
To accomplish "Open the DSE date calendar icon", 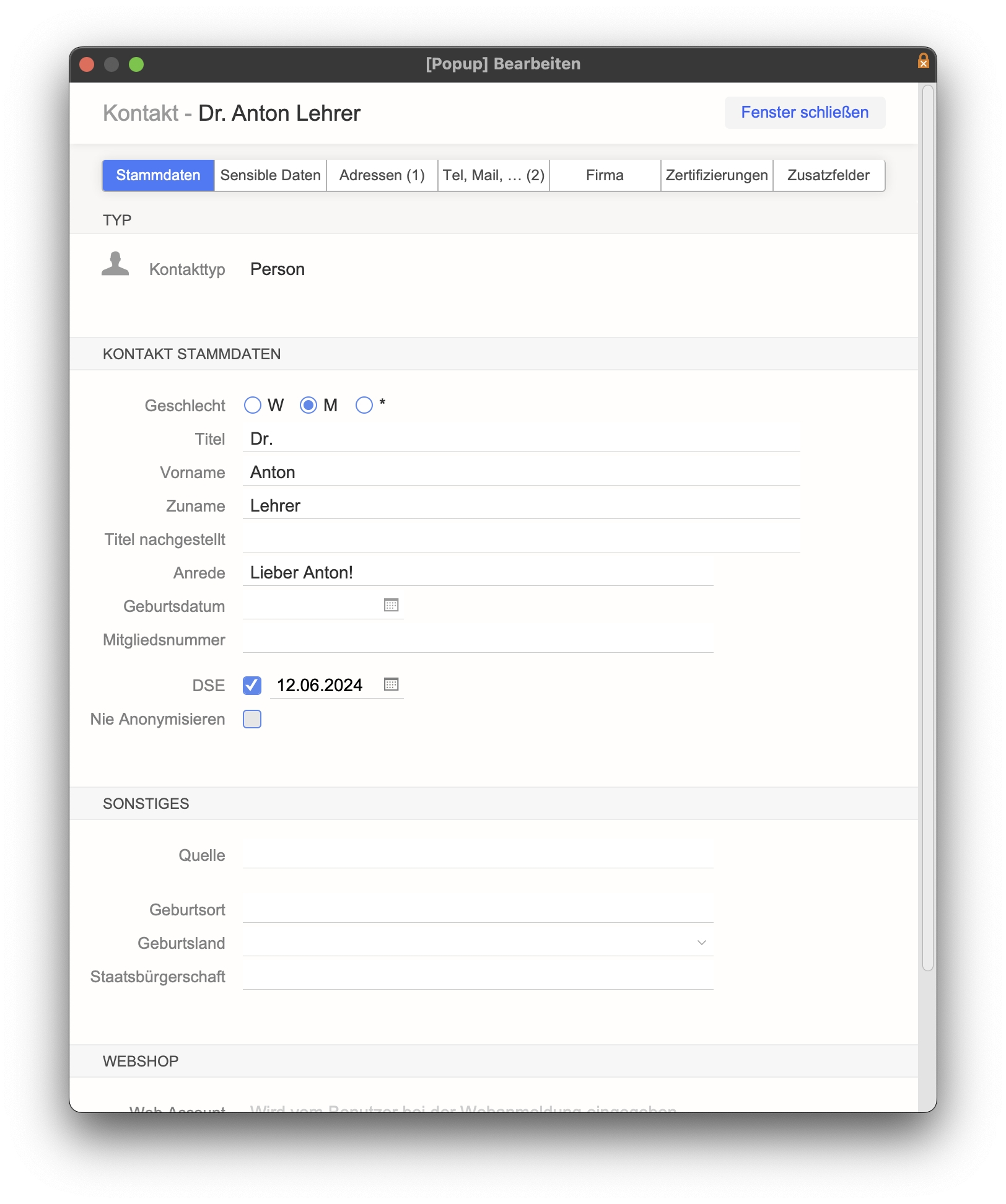I will 391,684.
